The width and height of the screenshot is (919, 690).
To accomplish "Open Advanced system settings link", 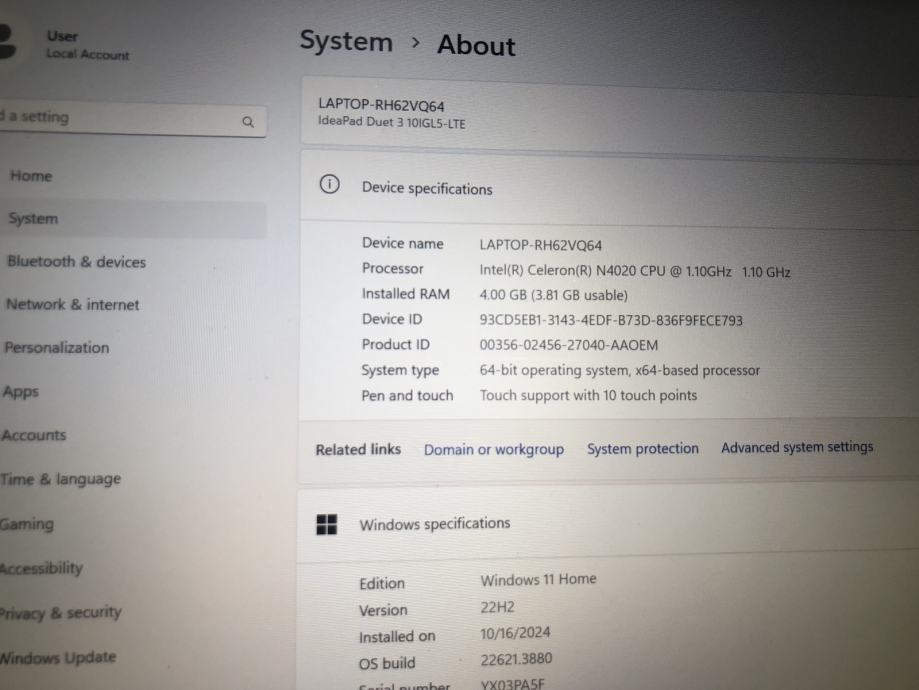I will pyautogui.click(x=797, y=447).
